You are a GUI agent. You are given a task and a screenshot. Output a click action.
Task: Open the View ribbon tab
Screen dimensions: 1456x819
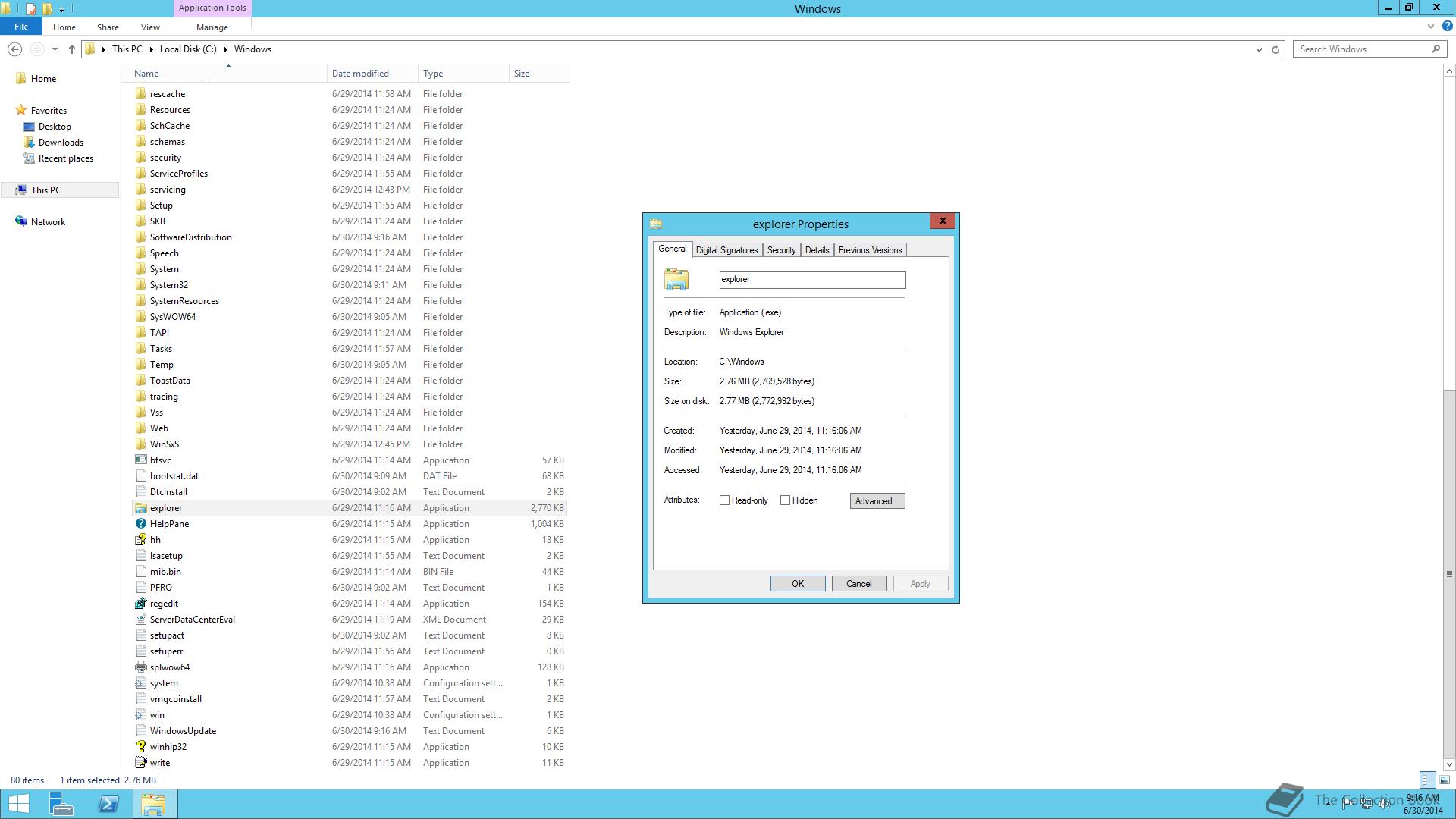tap(150, 27)
